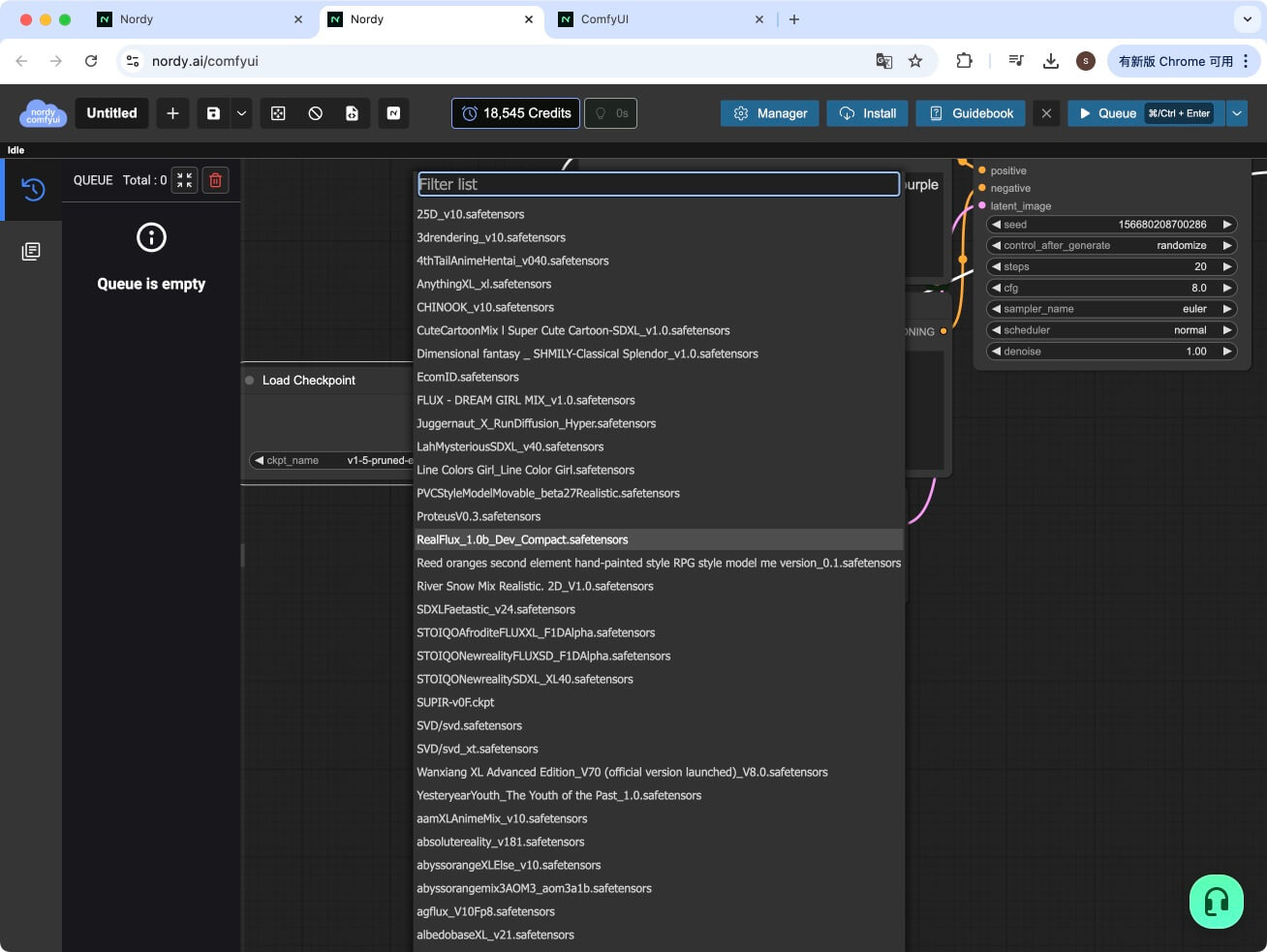Click the Guidebook button
The image size is (1267, 952).
pos(971,113)
